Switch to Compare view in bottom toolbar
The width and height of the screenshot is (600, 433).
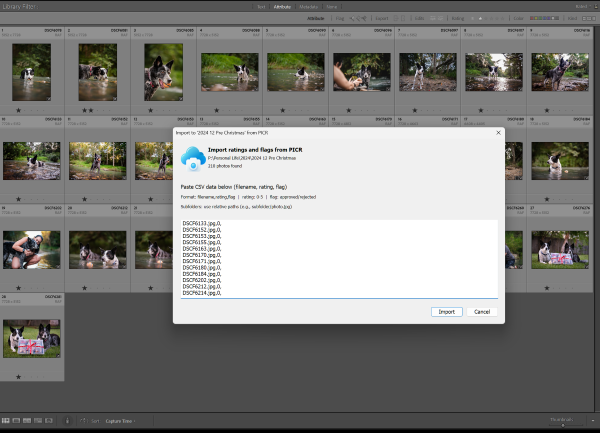[28, 420]
